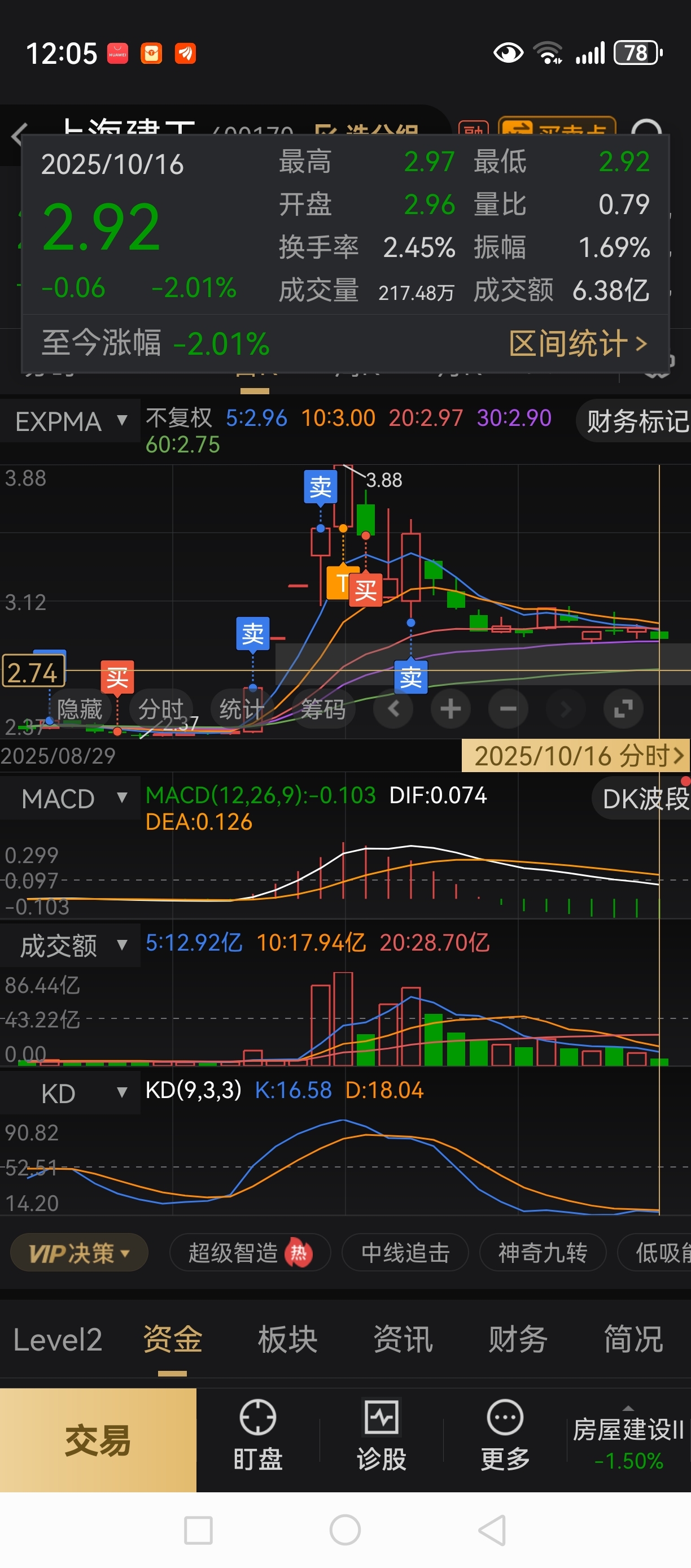This screenshot has width=691, height=1568.
Task: Android recent apps square button
Action: [198, 1530]
